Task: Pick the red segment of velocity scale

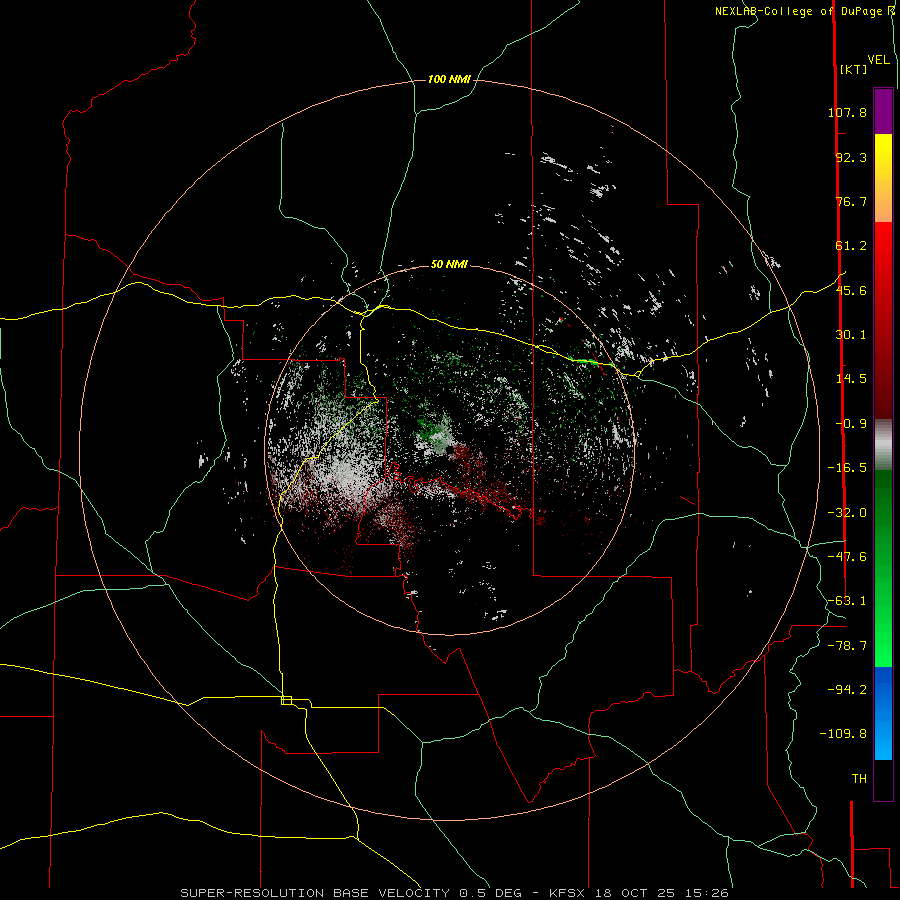Action: pos(883,320)
